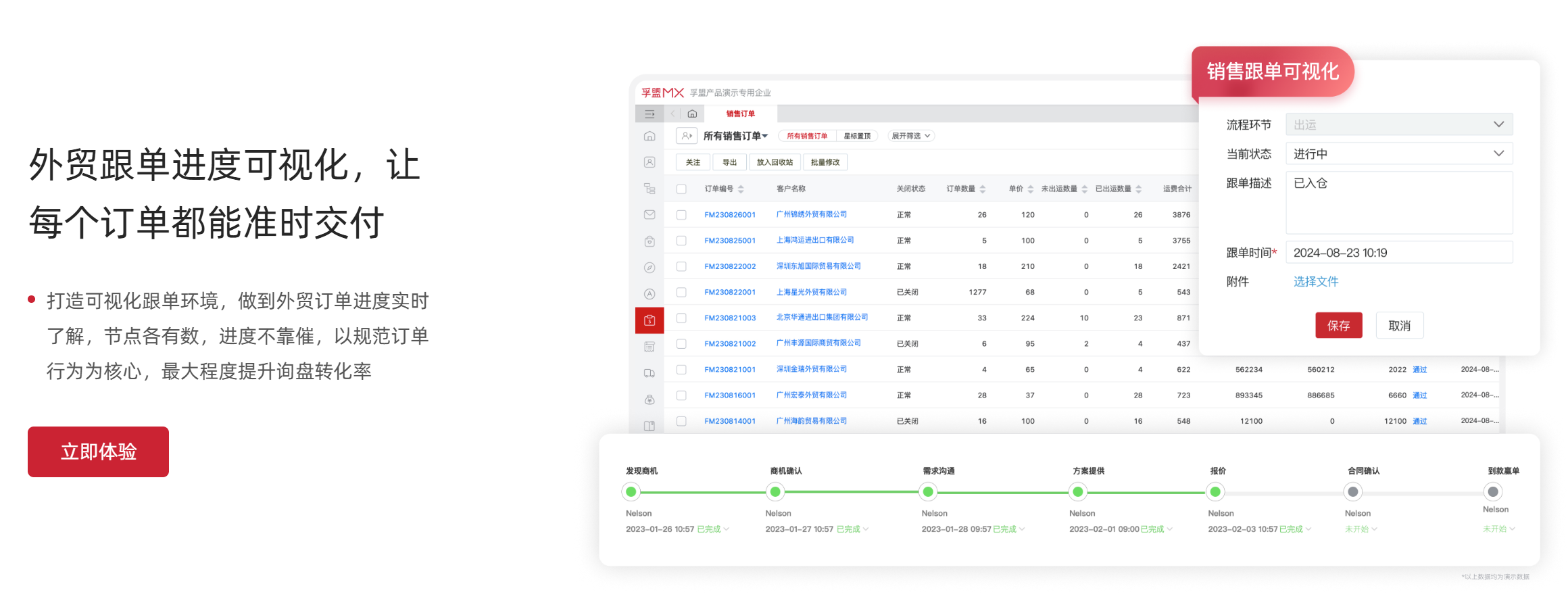
Task: Click the truck shipping sidebar icon
Action: coord(650,373)
